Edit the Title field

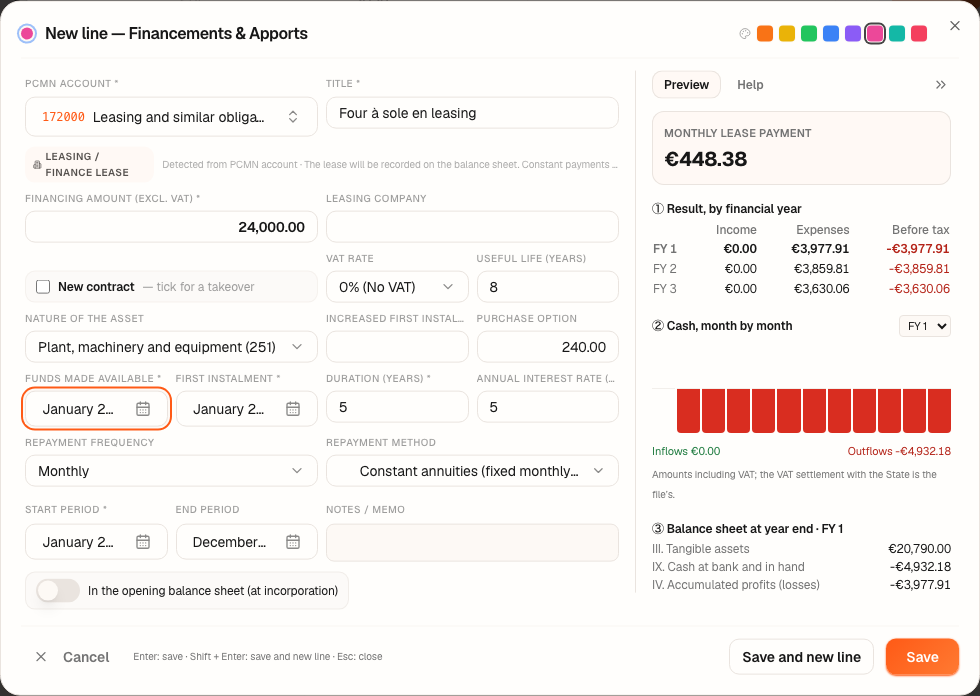pyautogui.click(x=472, y=113)
